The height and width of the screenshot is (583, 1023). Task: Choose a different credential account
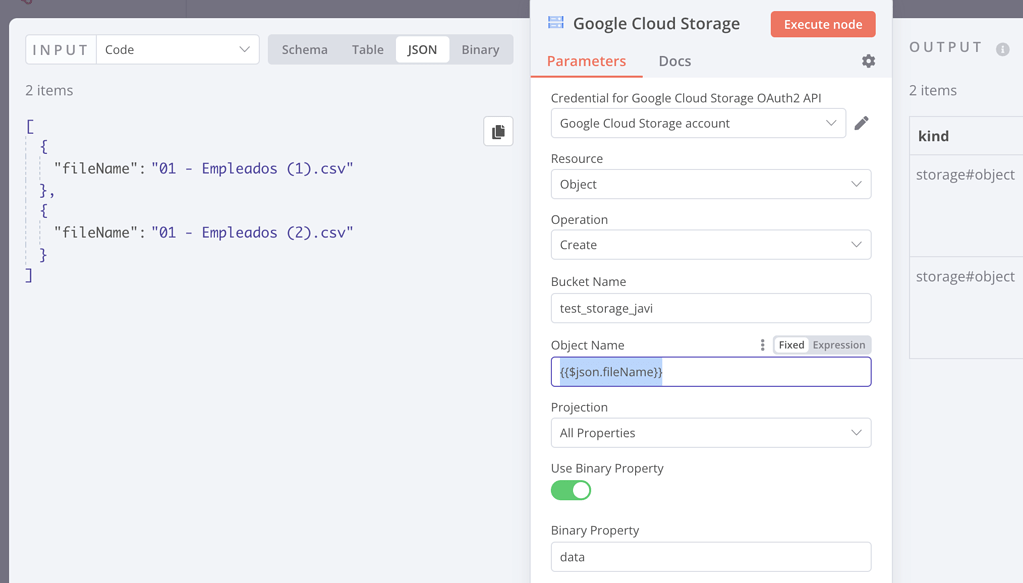698,123
